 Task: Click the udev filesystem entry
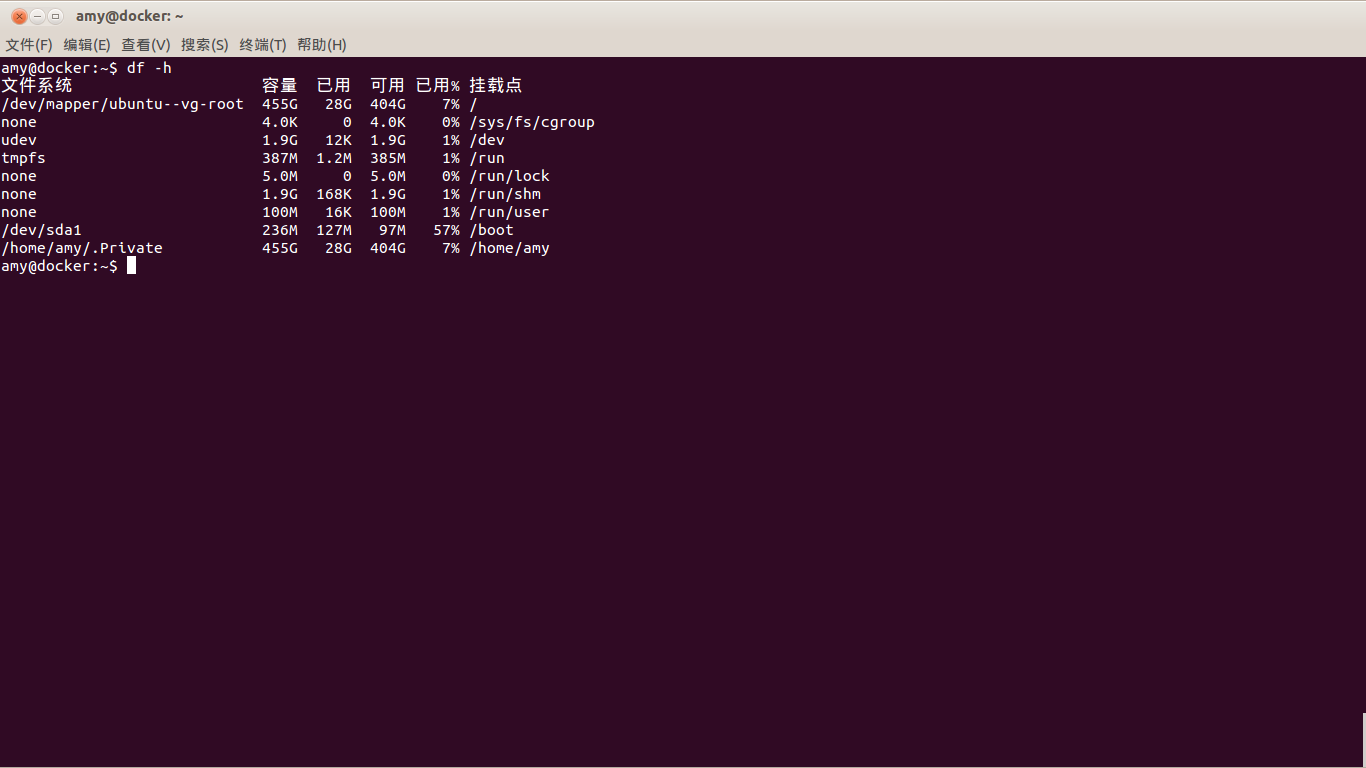point(19,140)
